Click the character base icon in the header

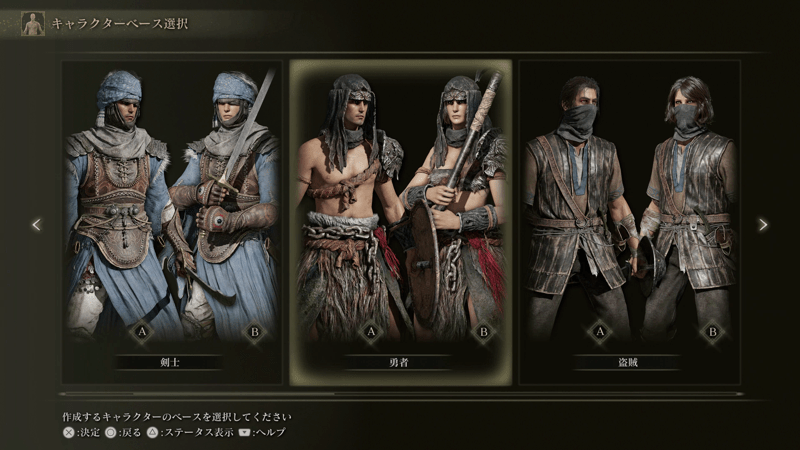click(x=33, y=24)
